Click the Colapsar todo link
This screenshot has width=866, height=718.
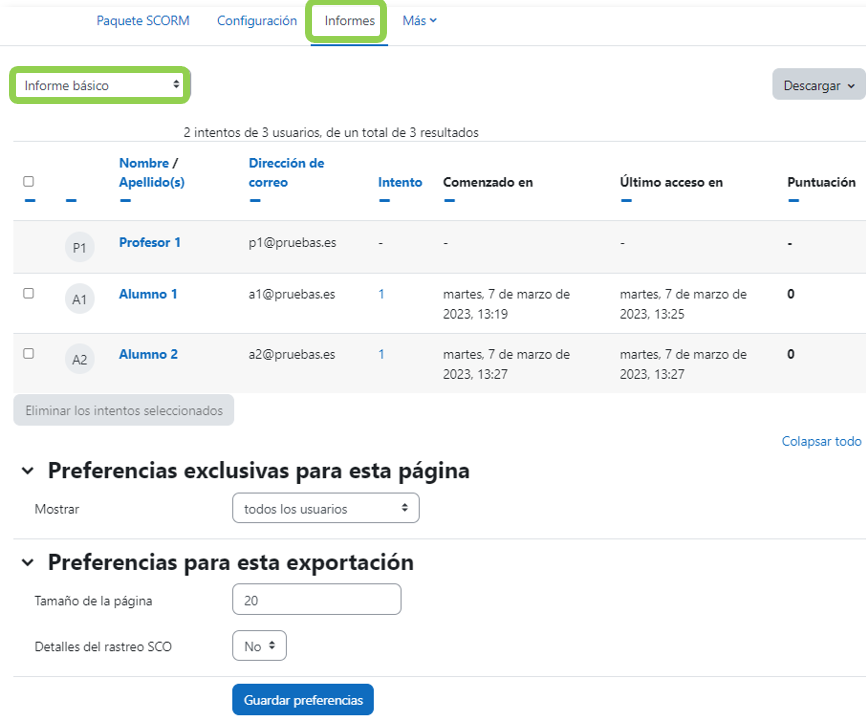(x=820, y=441)
